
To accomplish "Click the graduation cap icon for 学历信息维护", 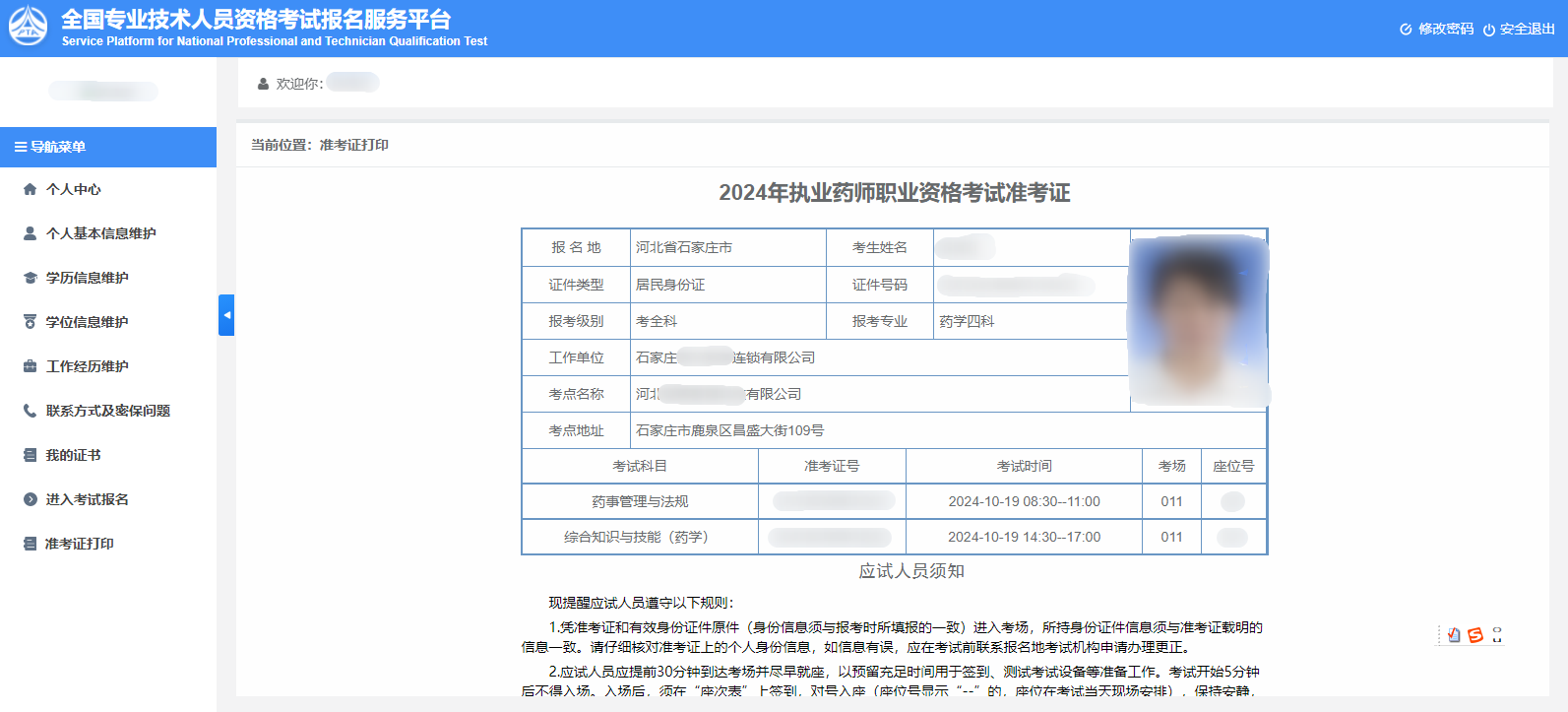I will [30, 278].
